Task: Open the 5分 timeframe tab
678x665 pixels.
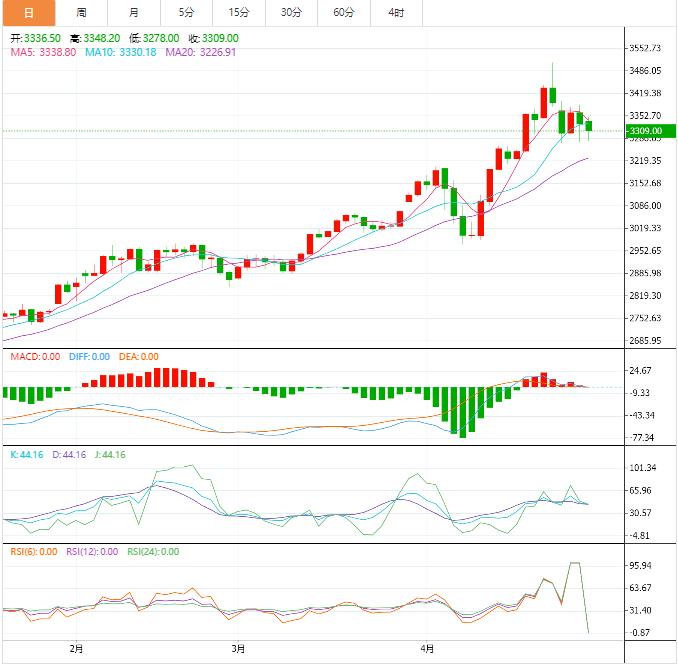Action: [186, 13]
